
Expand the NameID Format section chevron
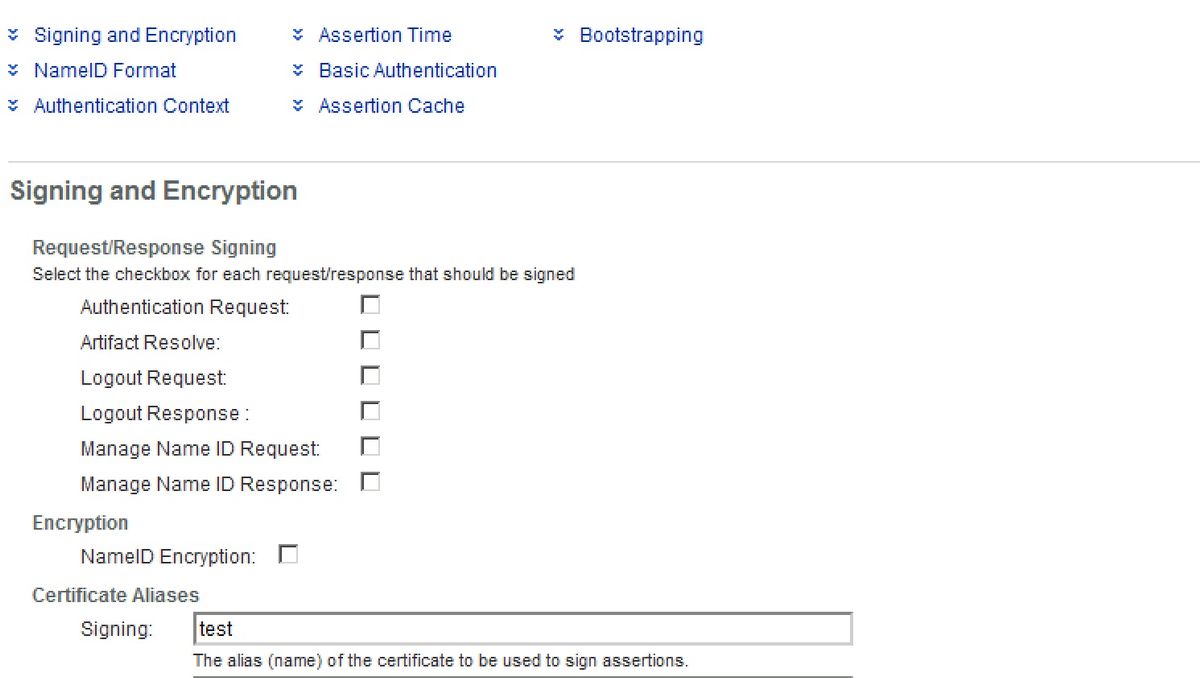(x=12, y=70)
